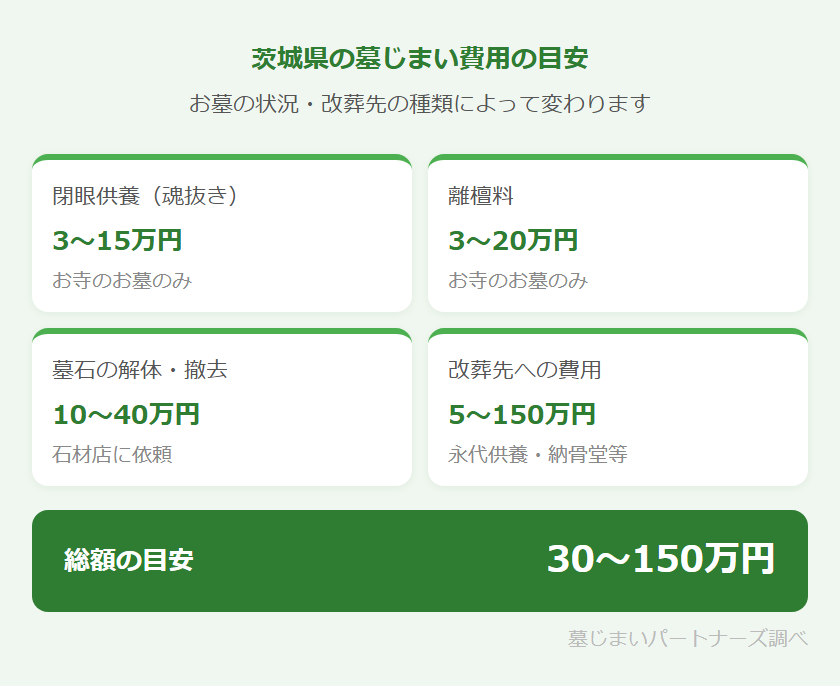Click the 永代供養・納骨堂等 note
This screenshot has width=840, height=686.
click(538, 455)
